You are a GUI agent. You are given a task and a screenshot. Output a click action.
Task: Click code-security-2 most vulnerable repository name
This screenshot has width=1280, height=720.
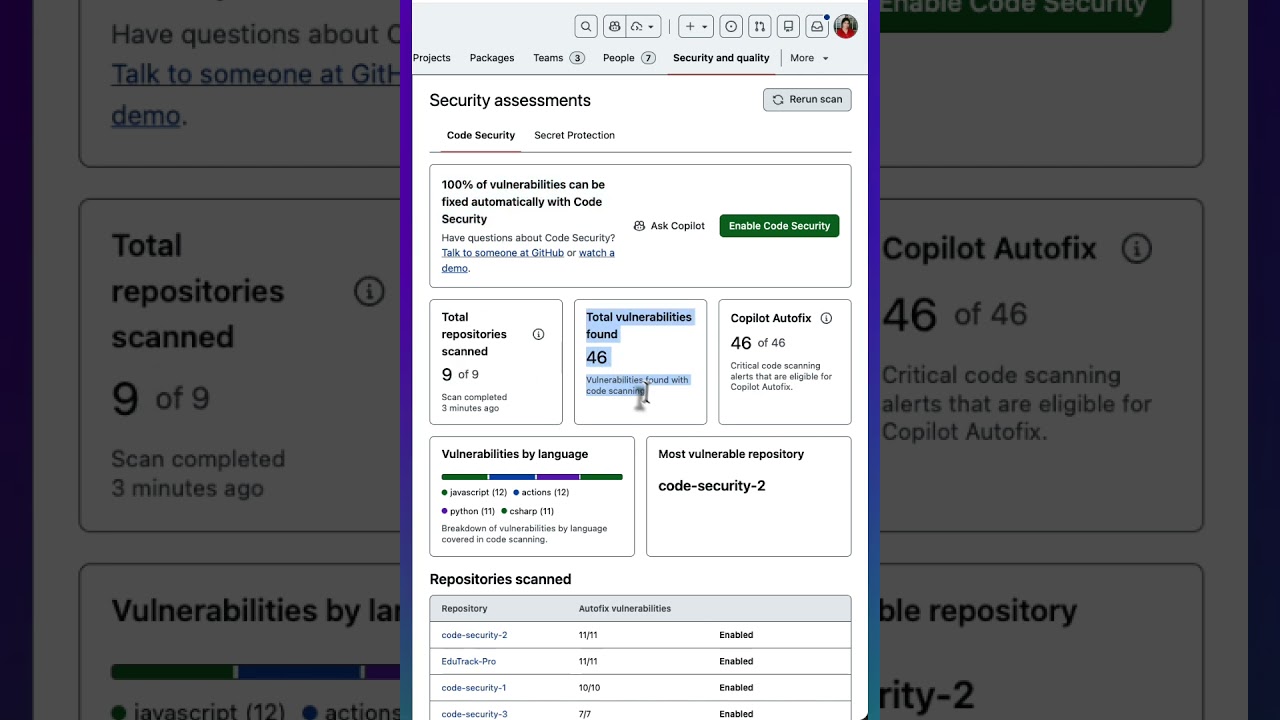(712, 486)
